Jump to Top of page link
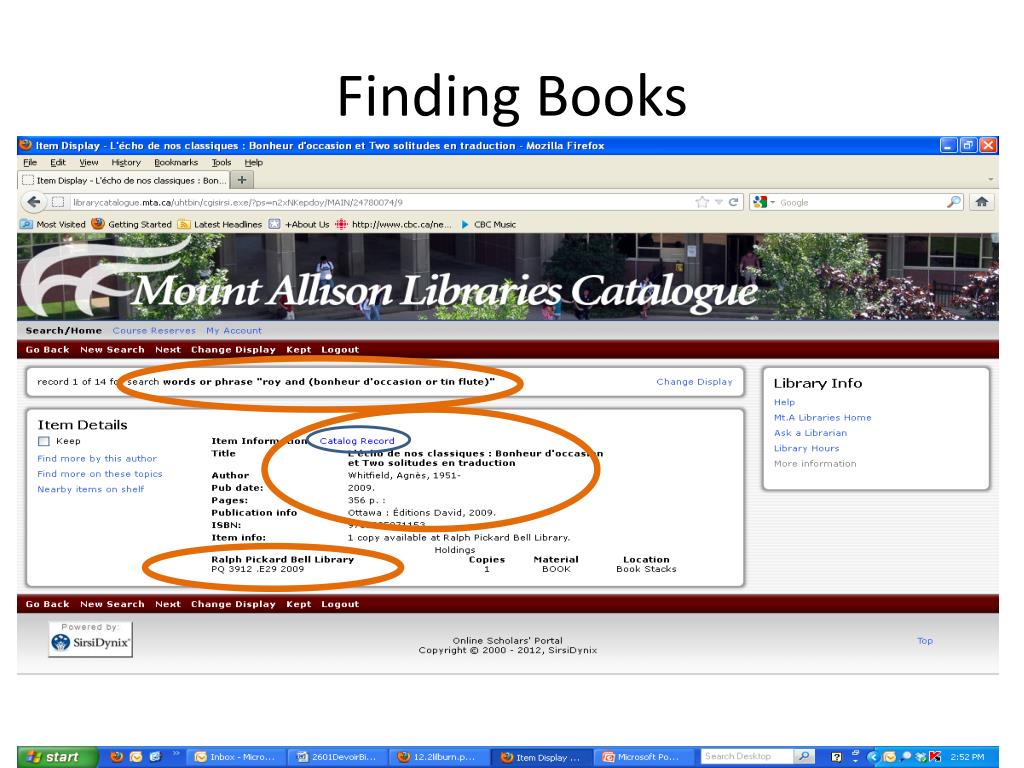 (x=925, y=641)
